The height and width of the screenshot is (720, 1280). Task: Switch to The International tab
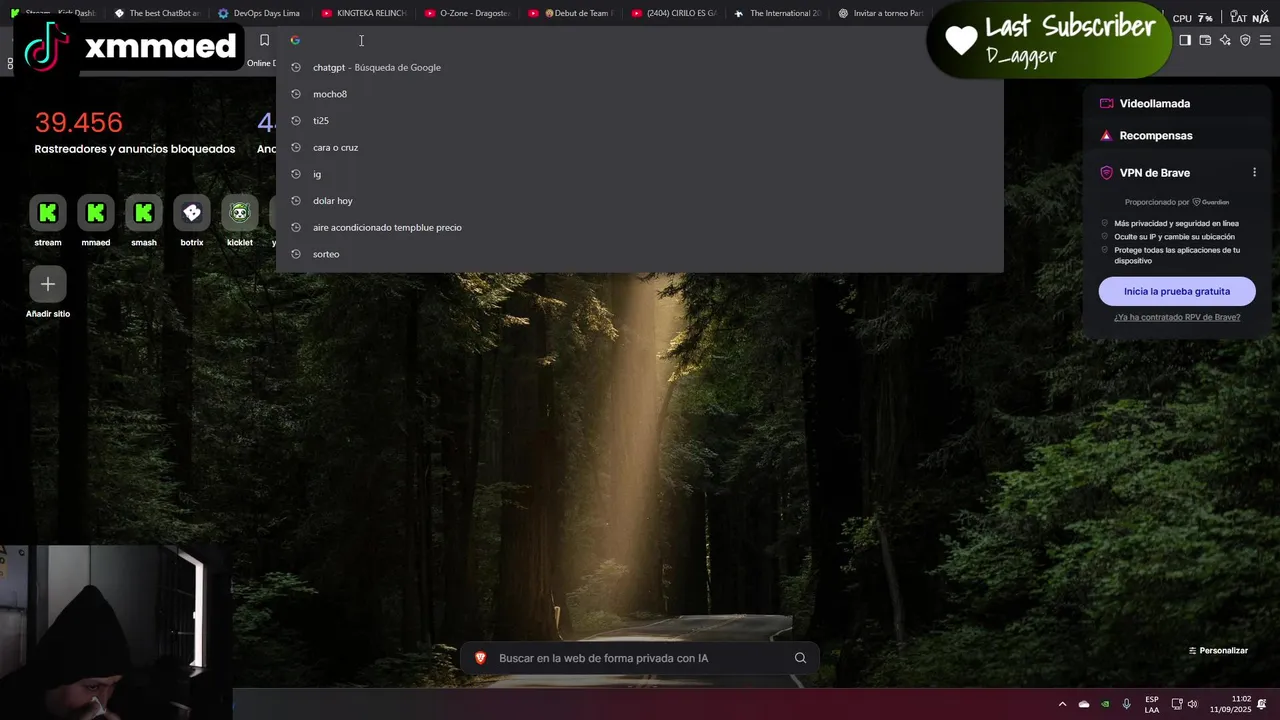pos(777,13)
